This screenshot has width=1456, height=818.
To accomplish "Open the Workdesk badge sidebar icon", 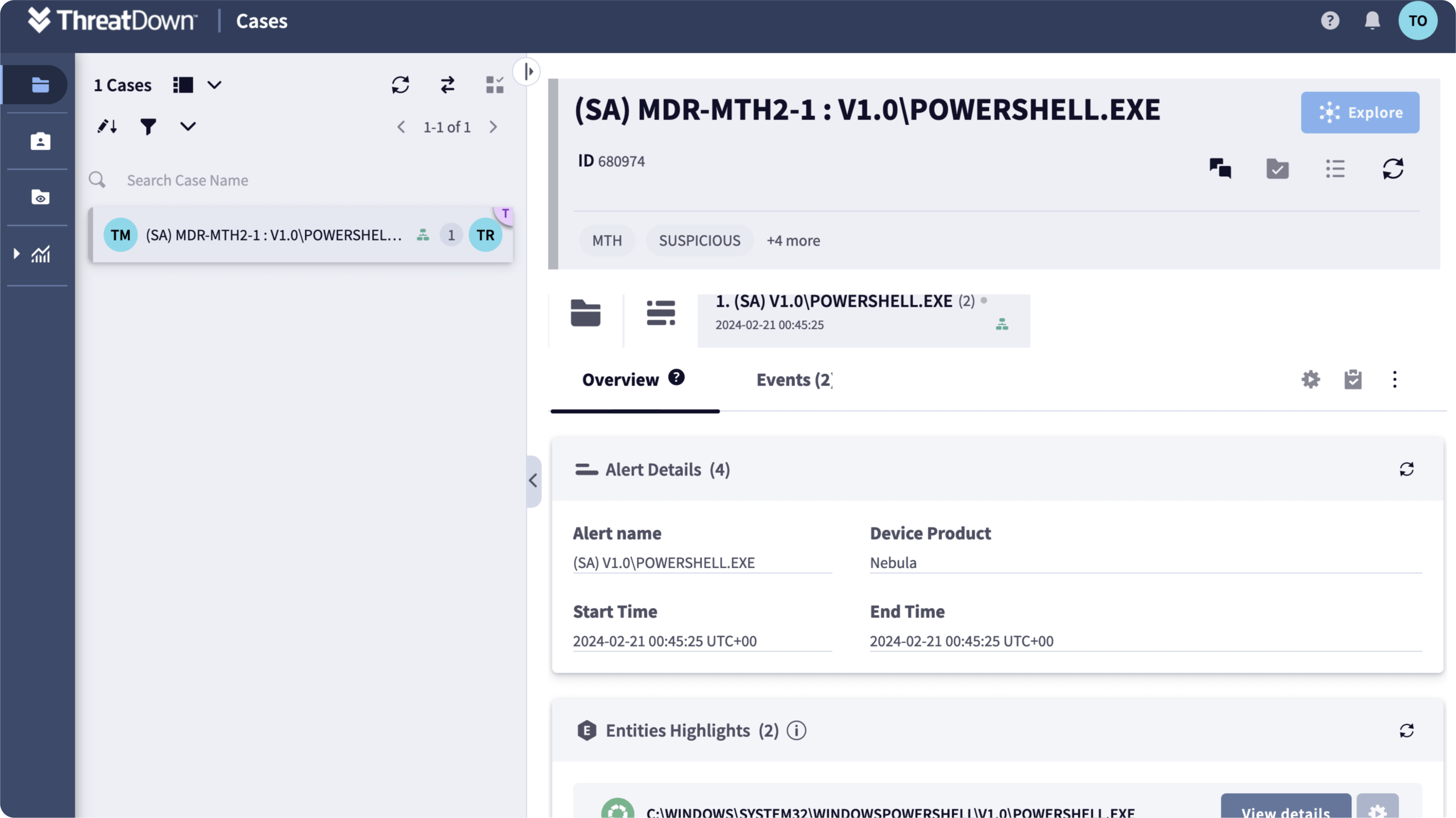I will (40, 141).
